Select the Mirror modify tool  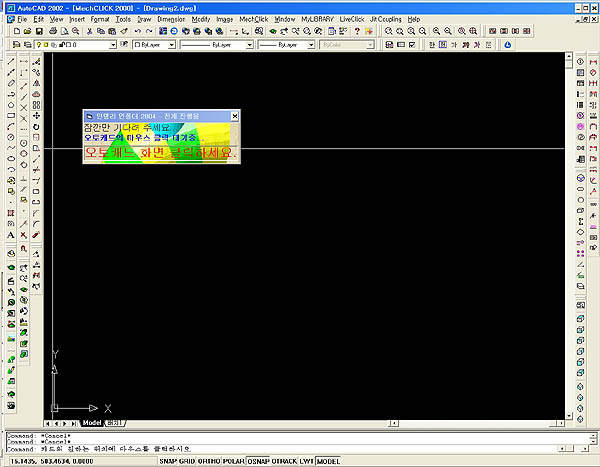pyautogui.click(x=36, y=83)
